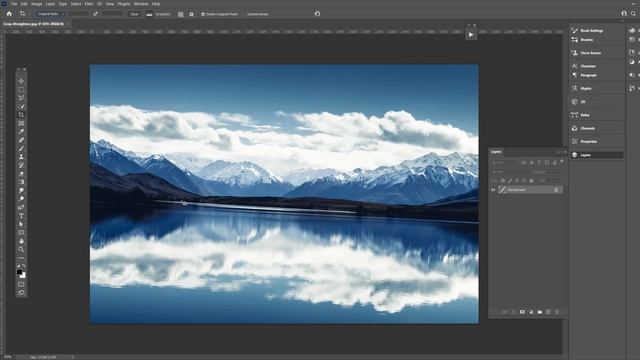The width and height of the screenshot is (640, 360).
Task: Select the Brush tool
Action: tap(21, 149)
